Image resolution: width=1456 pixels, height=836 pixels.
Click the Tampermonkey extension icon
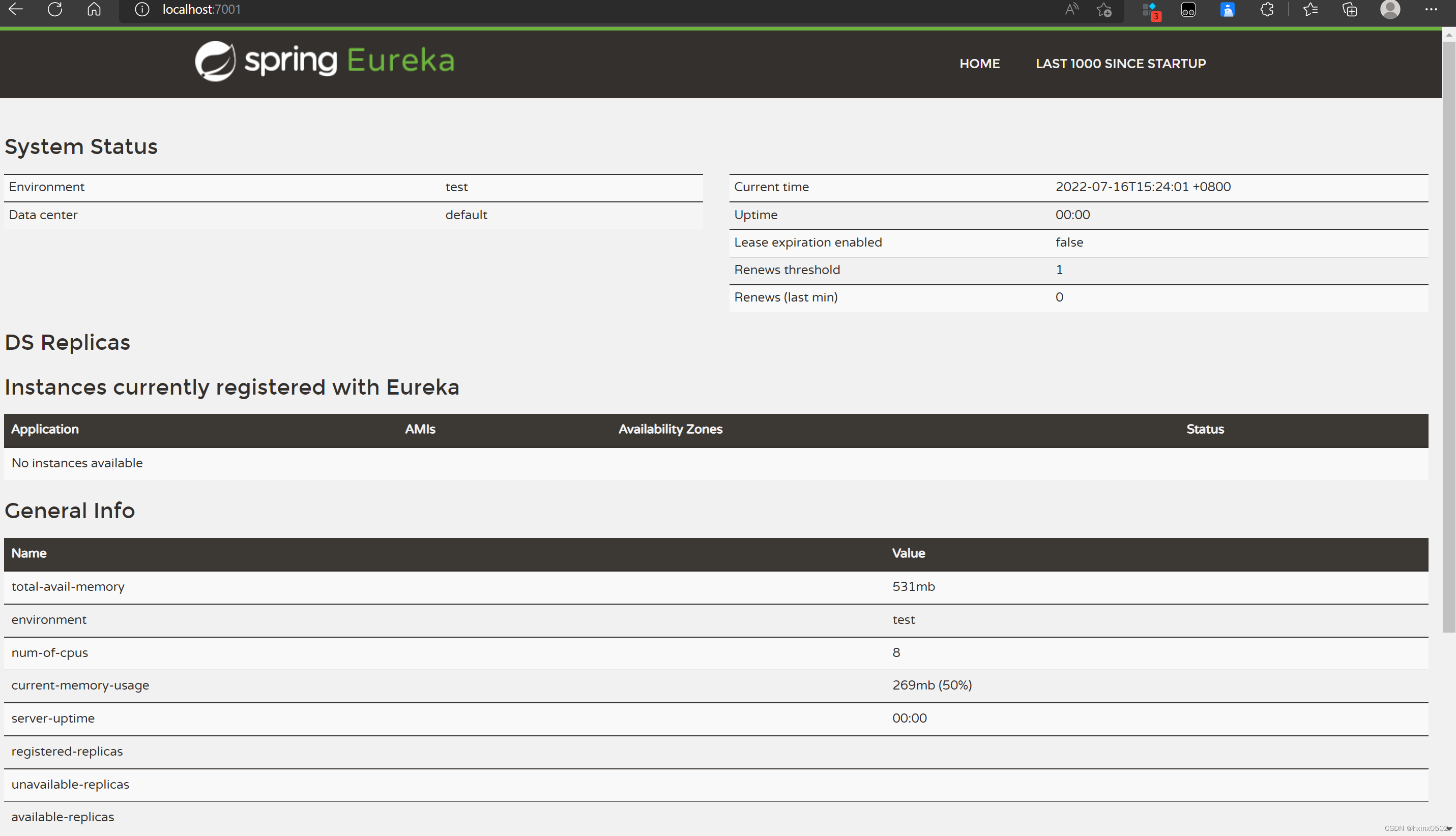click(x=1188, y=10)
